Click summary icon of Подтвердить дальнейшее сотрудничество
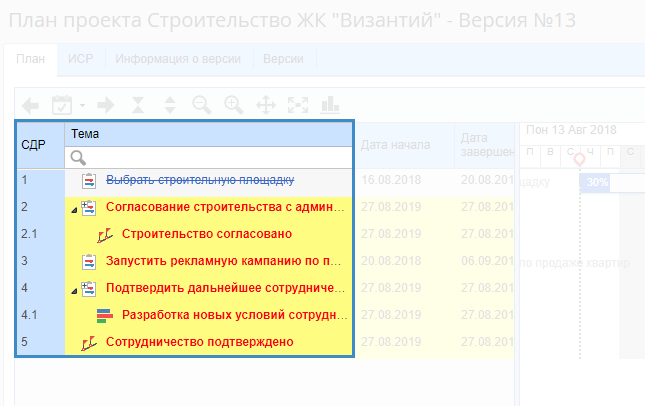The image size is (645, 406). pyautogui.click(x=88, y=289)
